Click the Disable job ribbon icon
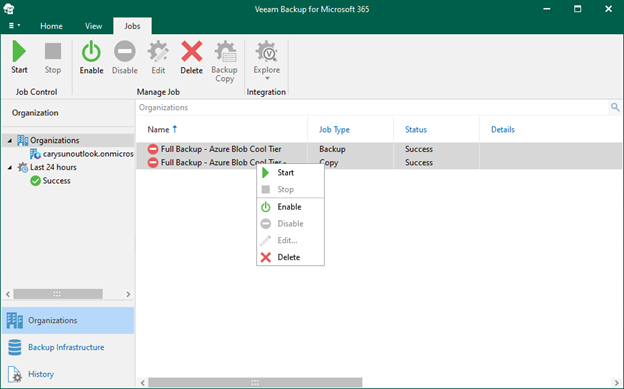This screenshot has height=389, width=624. pyautogui.click(x=125, y=51)
